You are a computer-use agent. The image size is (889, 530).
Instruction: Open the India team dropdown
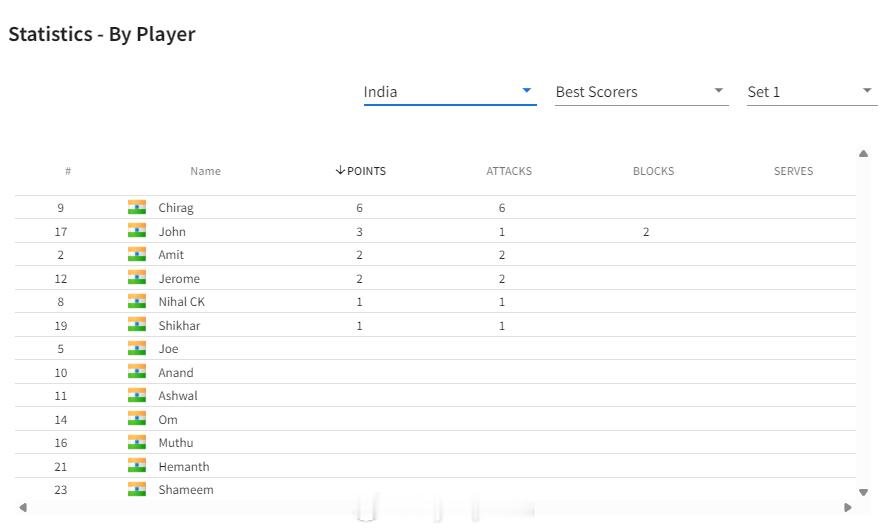(x=450, y=92)
